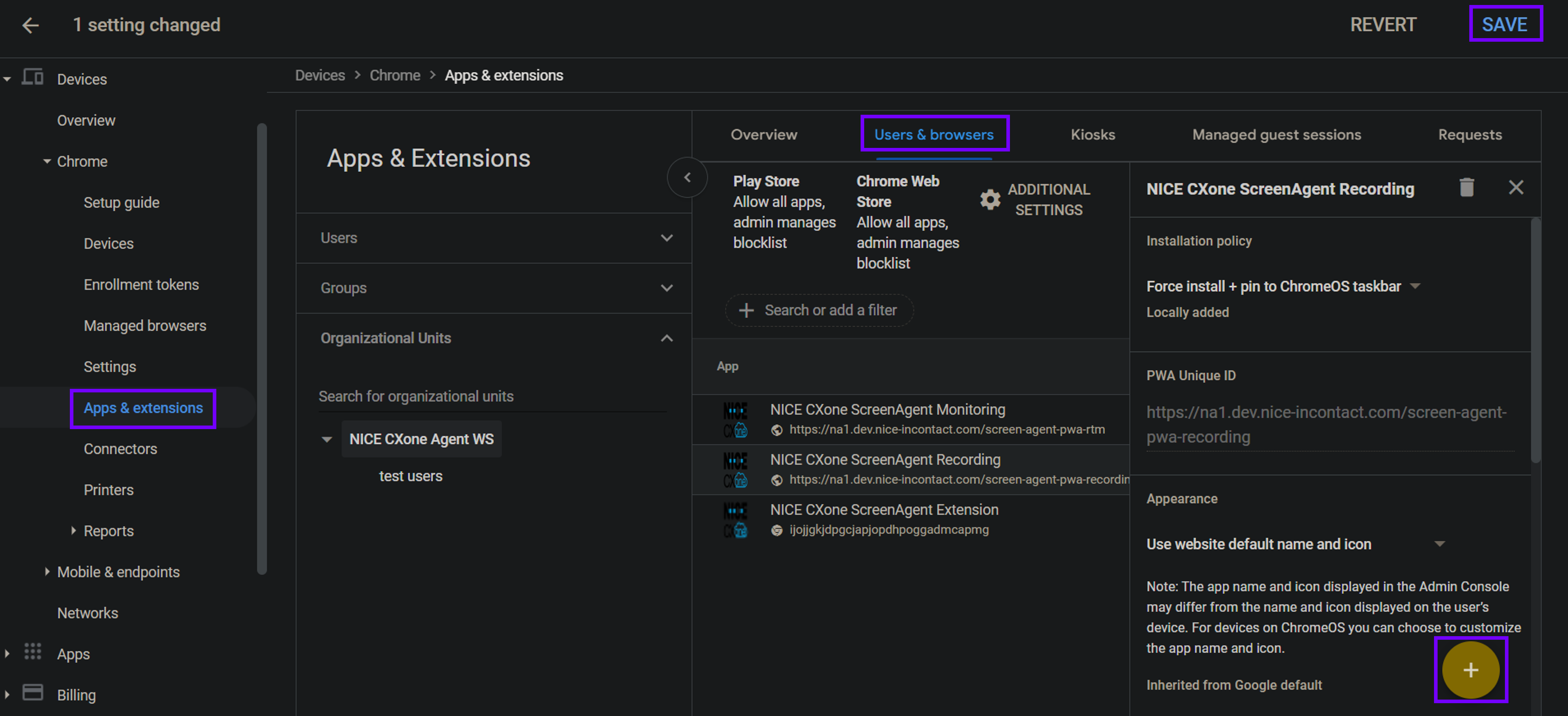The width and height of the screenshot is (1568, 716).
Task: Click the Devices laptop icon in sidebar
Action: (x=32, y=77)
